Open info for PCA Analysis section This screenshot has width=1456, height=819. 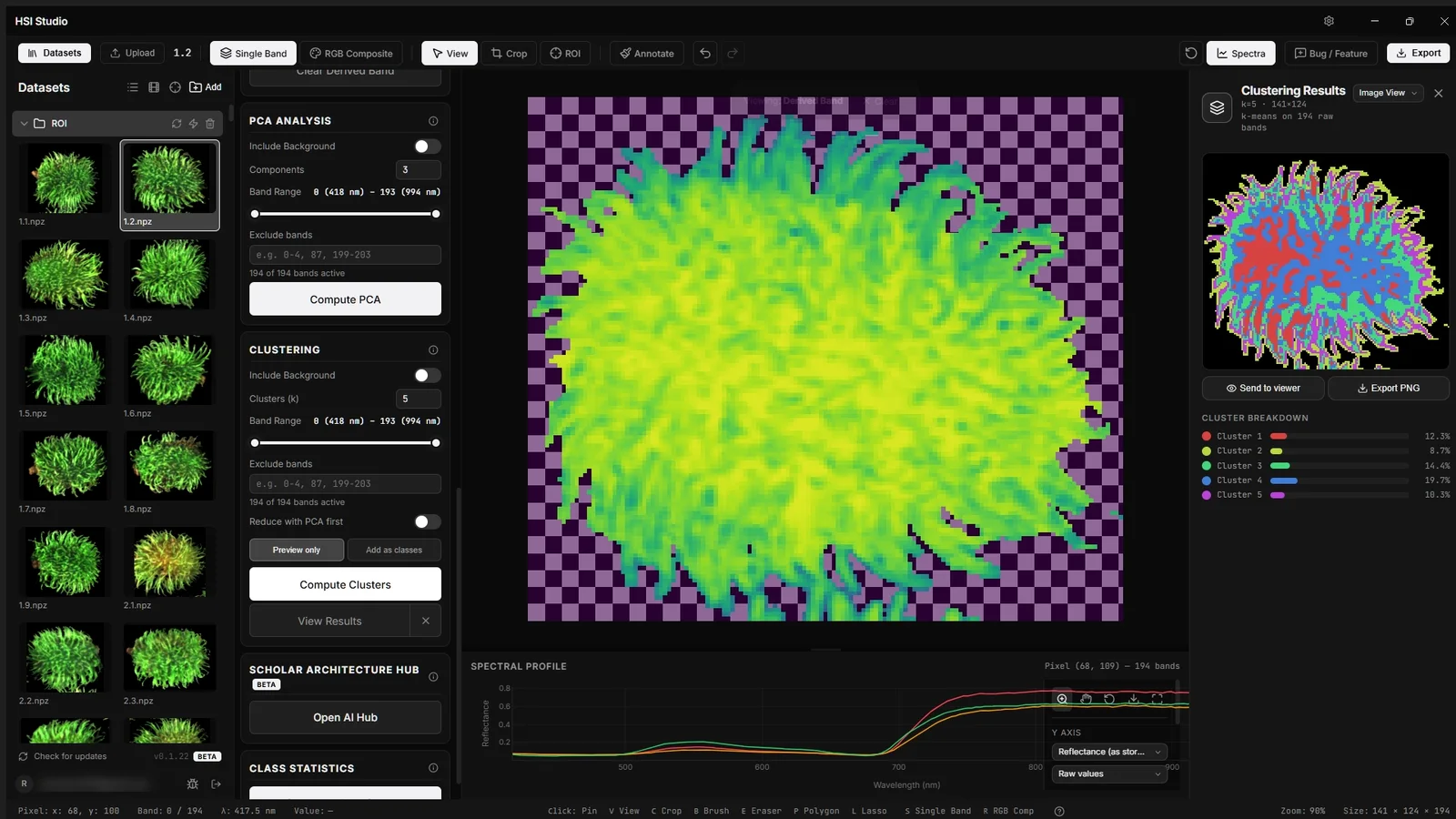click(x=433, y=121)
